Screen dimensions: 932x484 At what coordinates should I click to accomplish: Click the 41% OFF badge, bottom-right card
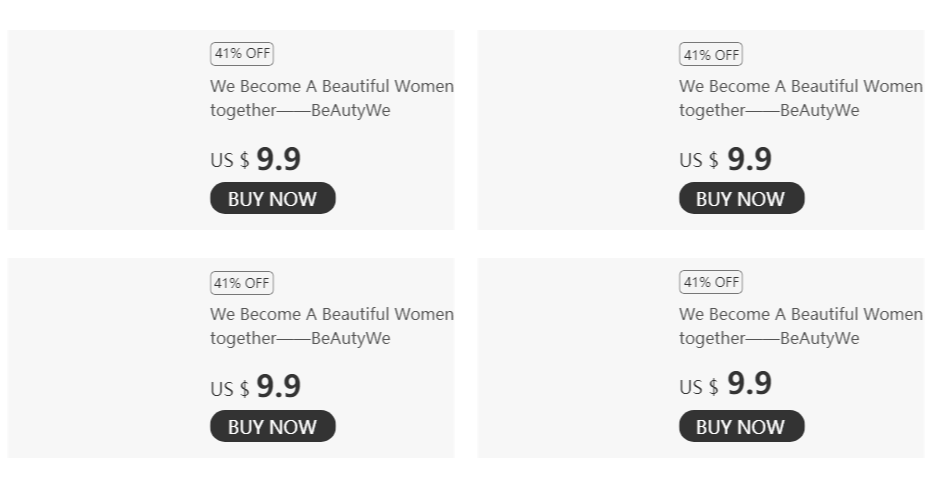point(711,282)
